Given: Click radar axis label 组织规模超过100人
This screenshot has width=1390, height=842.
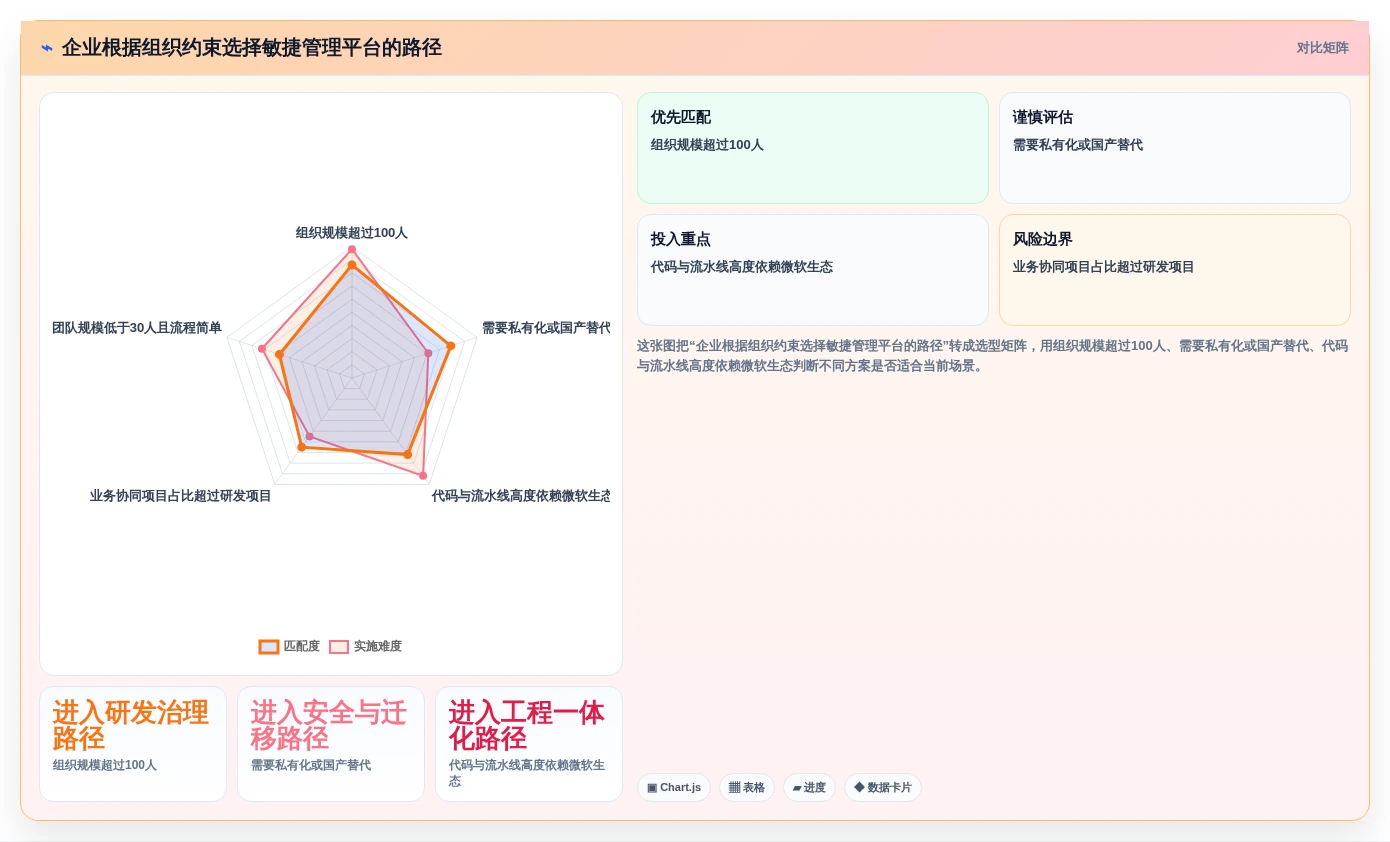Looking at the screenshot, I should pyautogui.click(x=352, y=233).
